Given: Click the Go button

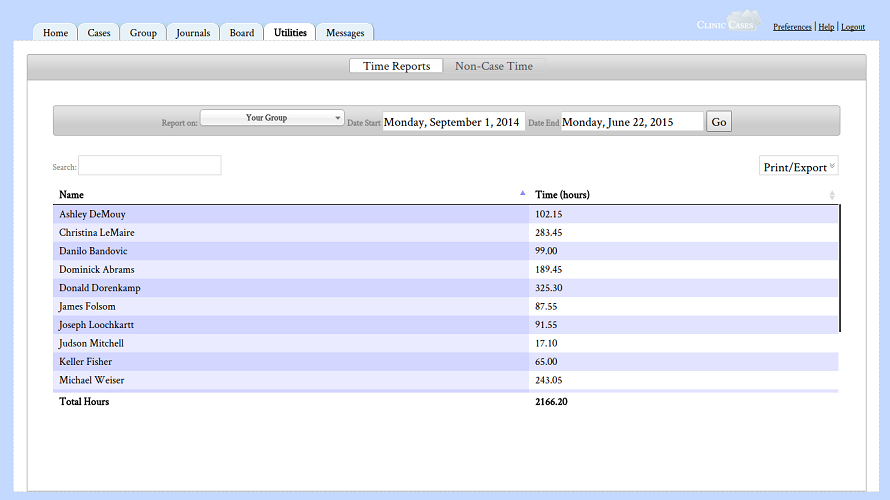Looking at the screenshot, I should (719, 122).
